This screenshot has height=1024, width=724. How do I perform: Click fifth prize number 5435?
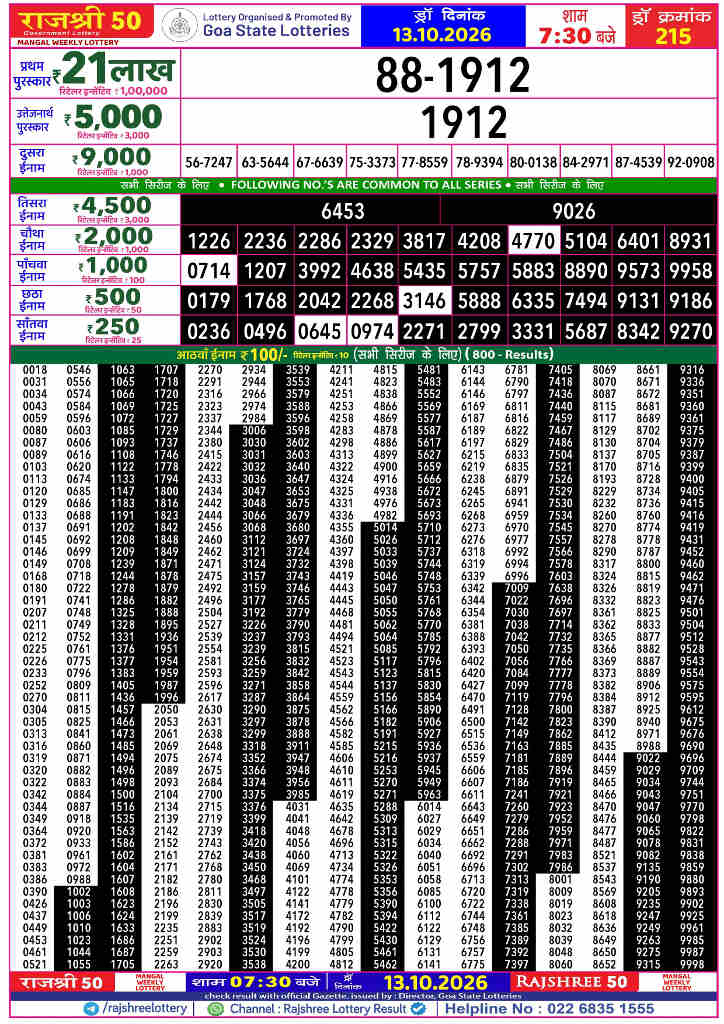424,271
